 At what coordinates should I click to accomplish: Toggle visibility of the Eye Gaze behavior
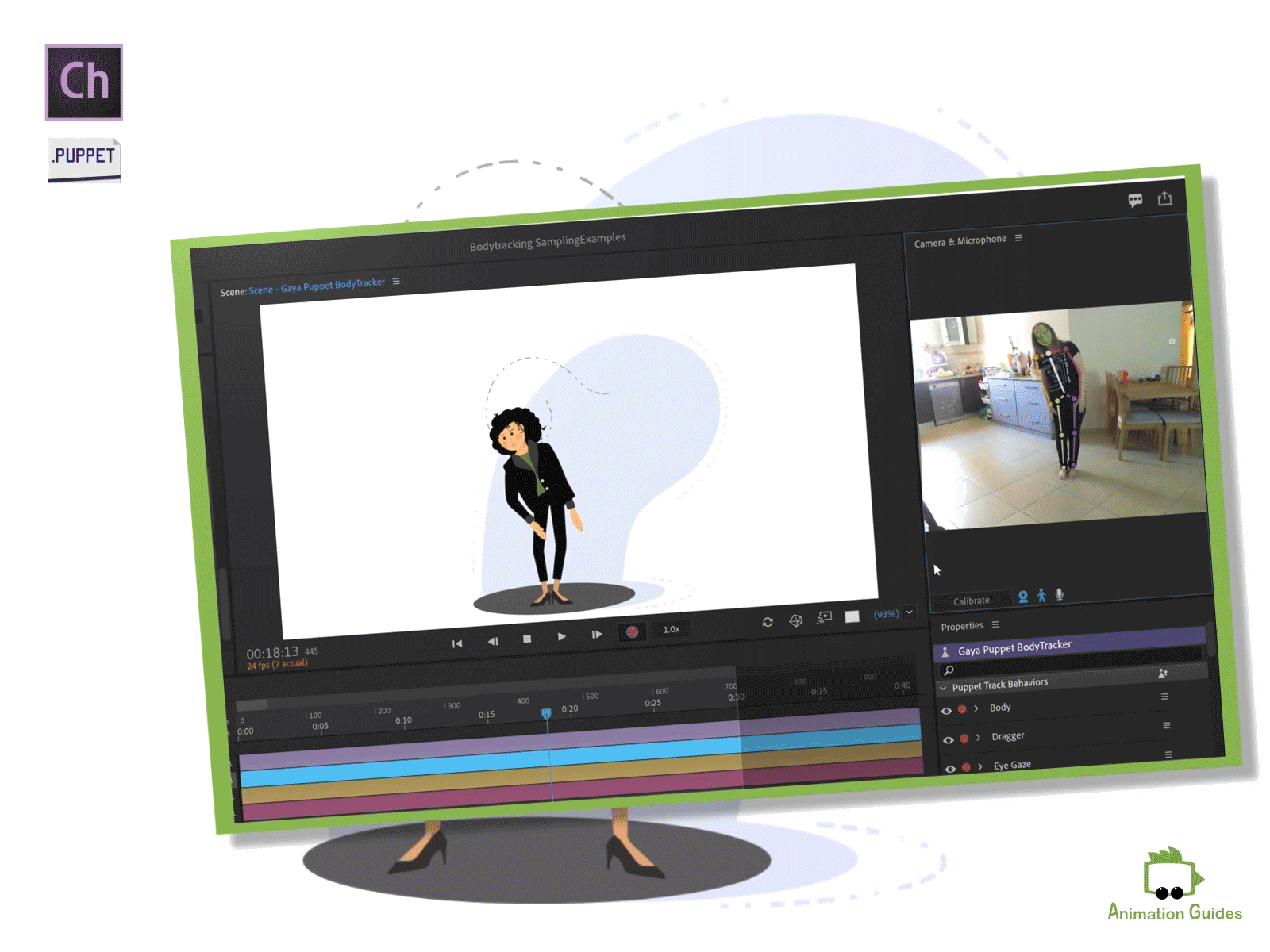point(950,768)
